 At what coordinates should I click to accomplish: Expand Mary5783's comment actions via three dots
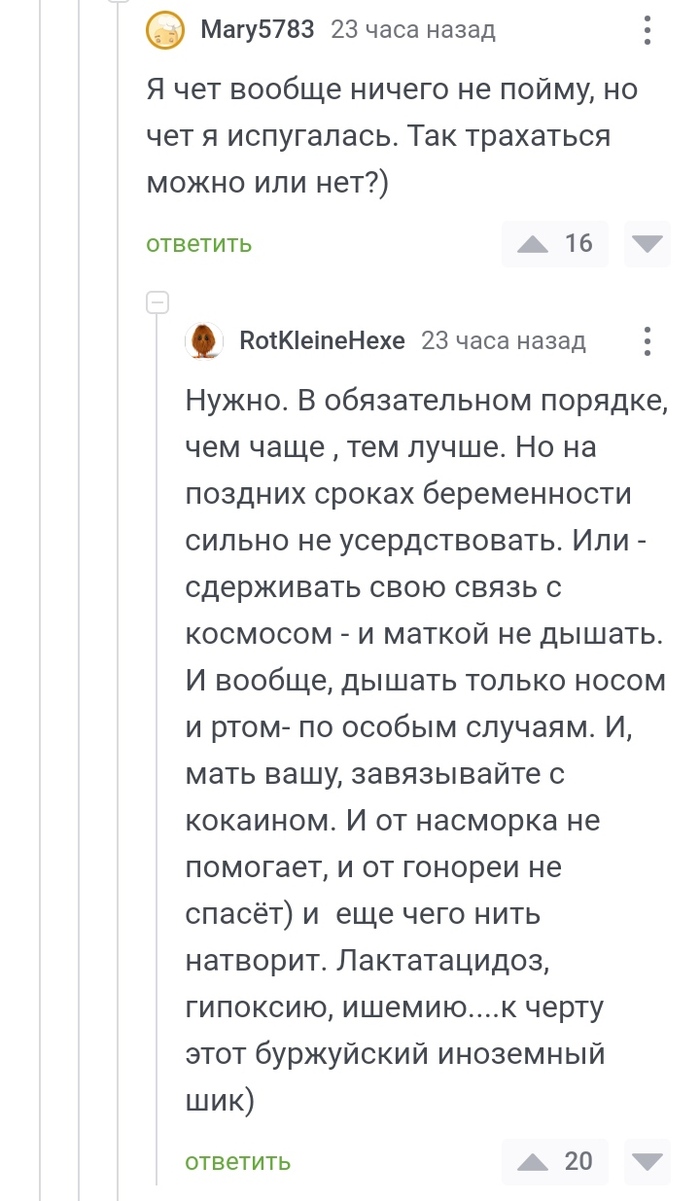tap(647, 29)
